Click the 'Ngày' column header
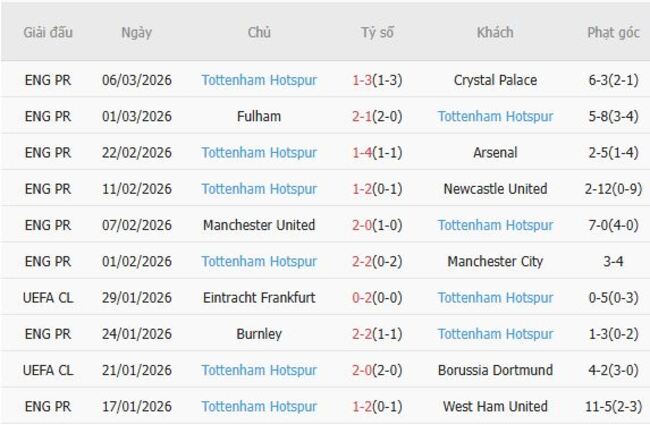Viewport: 650px width, 425px height. click(x=137, y=32)
